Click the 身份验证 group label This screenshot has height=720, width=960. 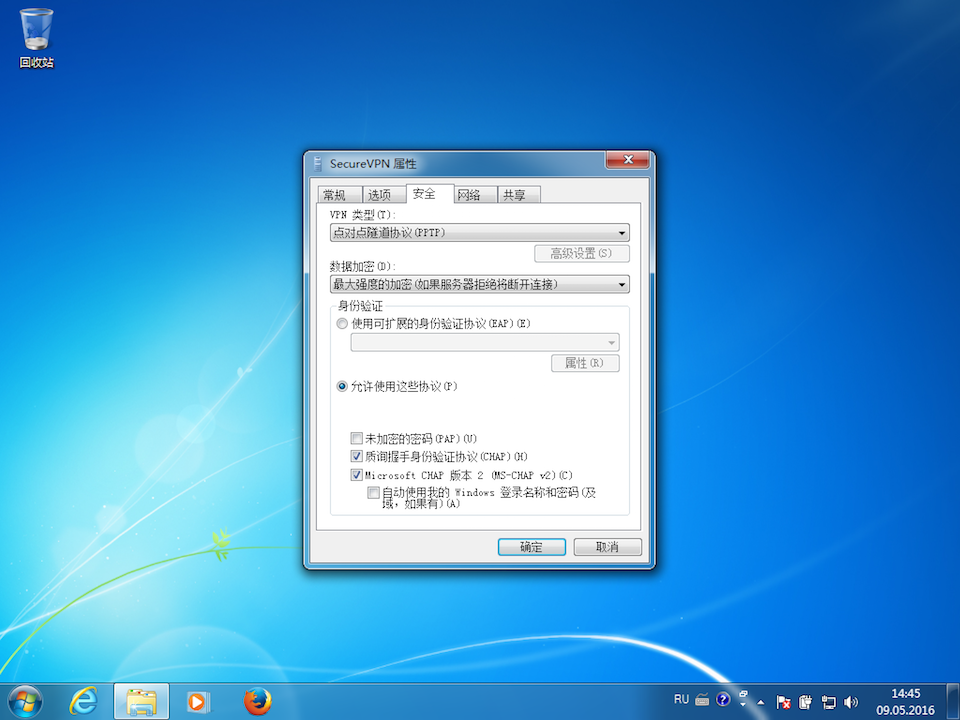click(x=360, y=306)
